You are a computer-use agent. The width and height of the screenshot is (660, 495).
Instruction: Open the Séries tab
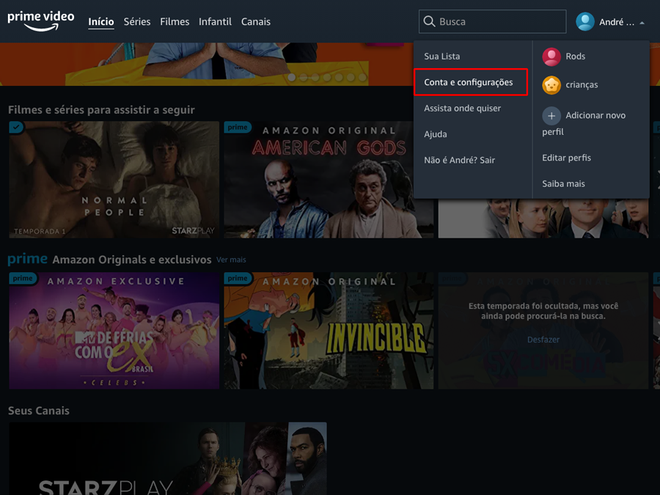click(137, 21)
